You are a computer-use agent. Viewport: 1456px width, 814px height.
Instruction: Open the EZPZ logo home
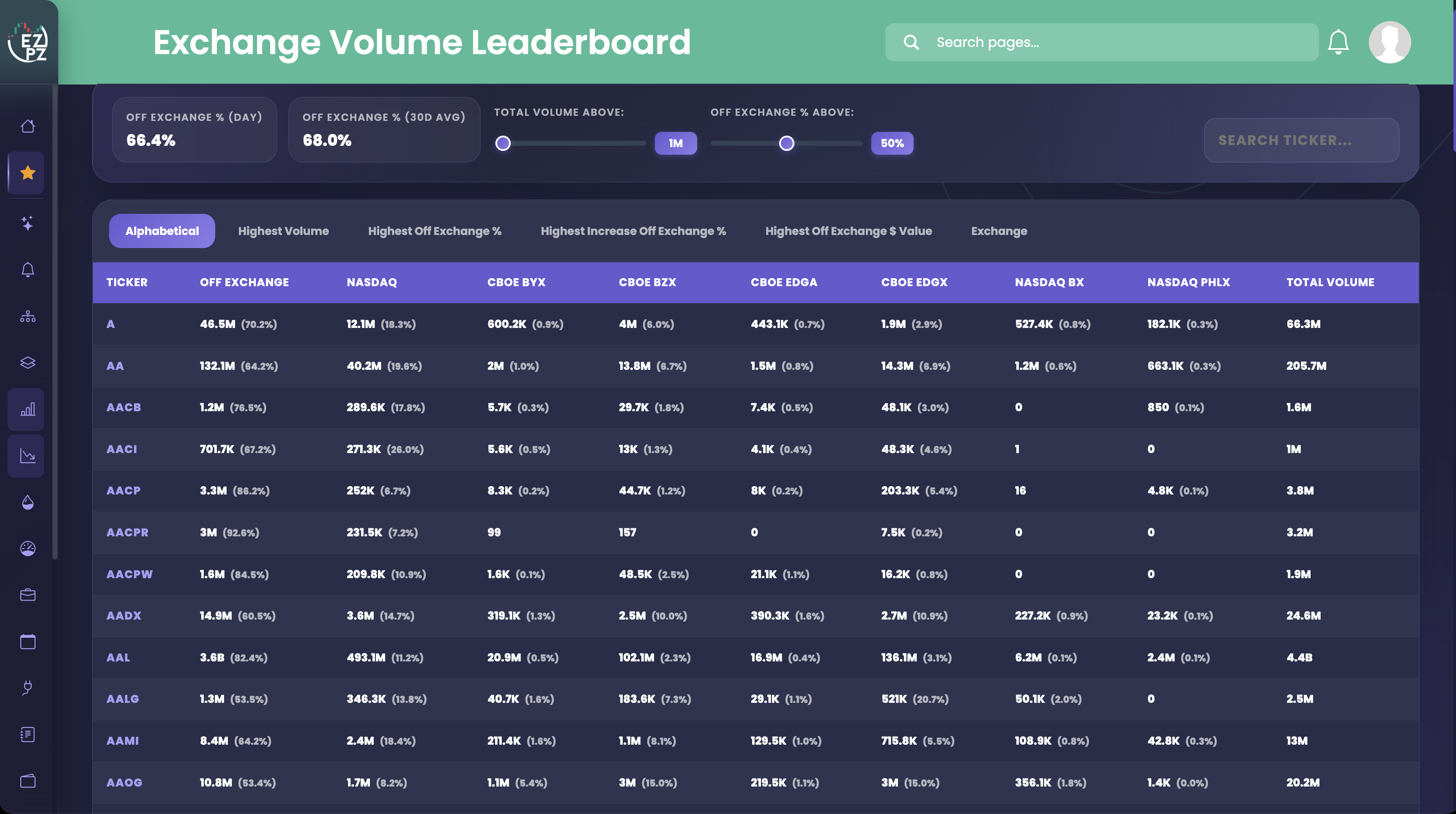pyautogui.click(x=28, y=42)
